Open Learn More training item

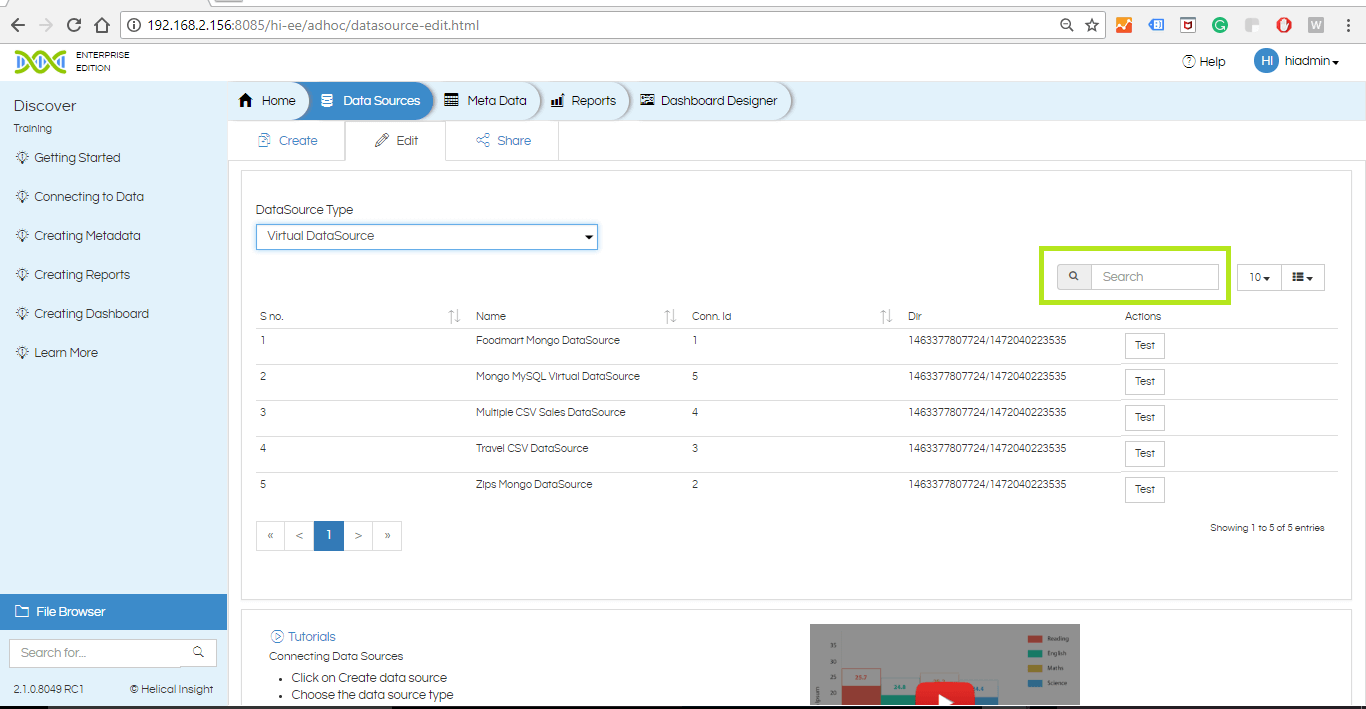(x=56, y=353)
